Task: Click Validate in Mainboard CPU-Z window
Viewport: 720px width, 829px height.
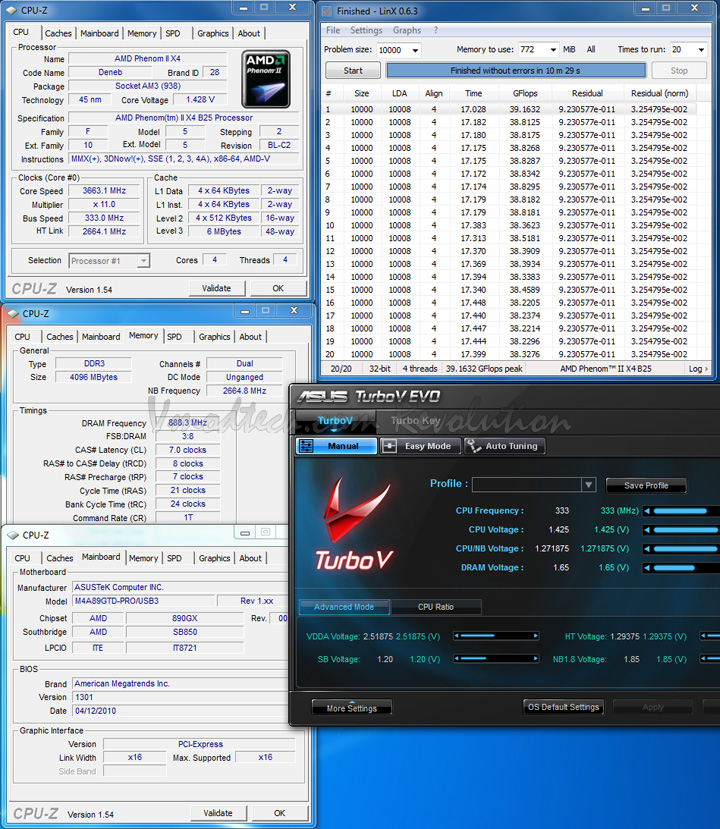Action: 218,813
